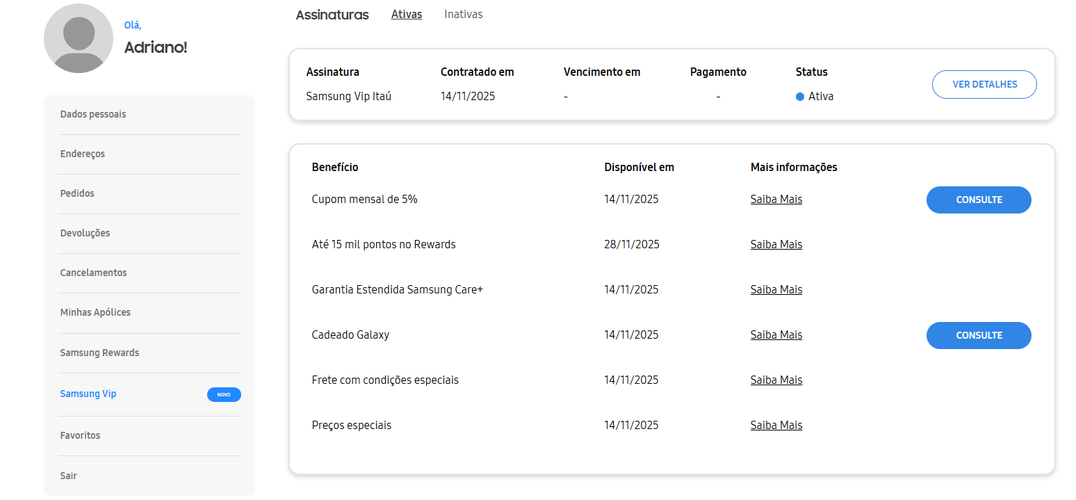Open Saiba Mais for Frete com condições especiais

(x=776, y=381)
